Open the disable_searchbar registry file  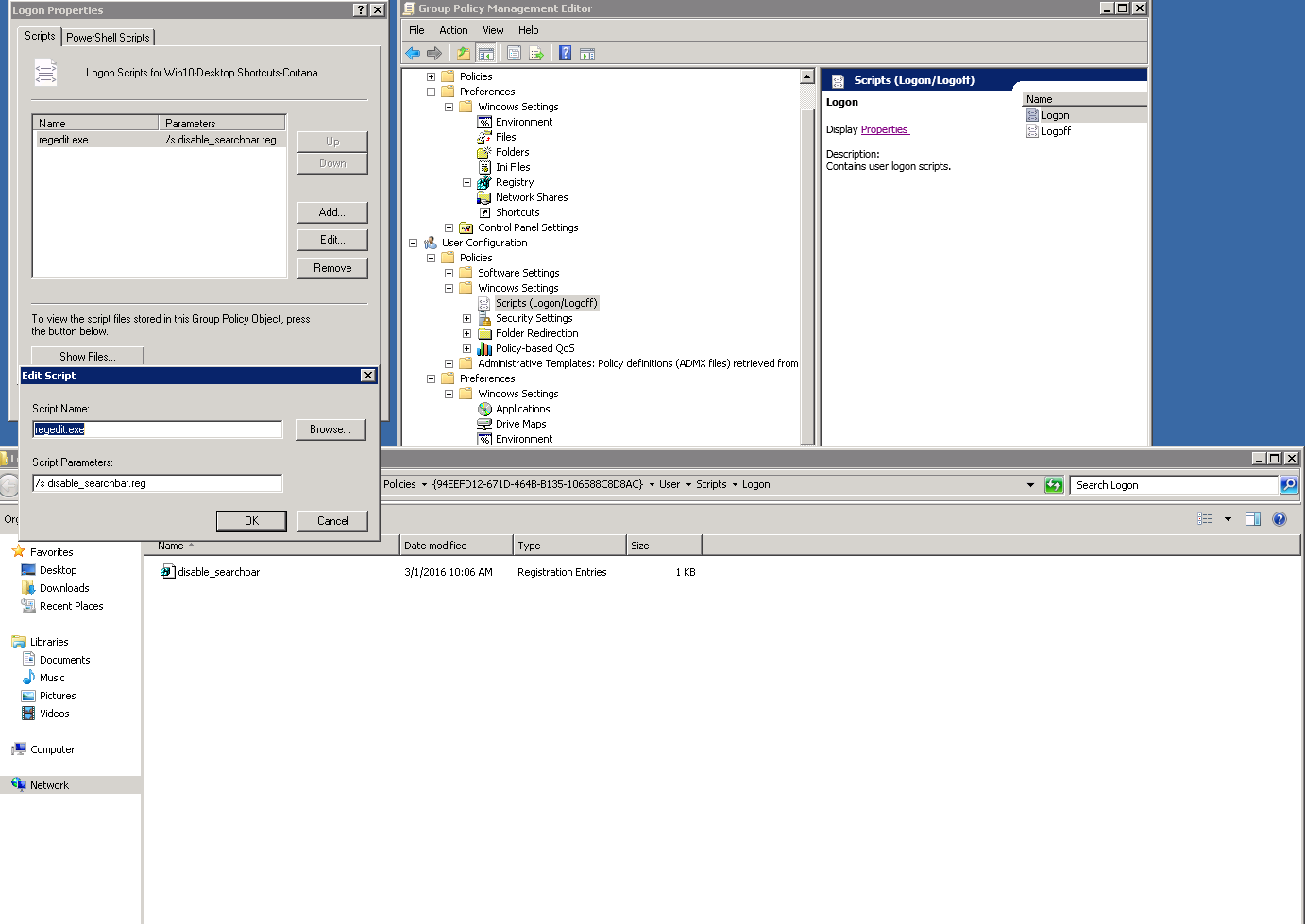218,572
